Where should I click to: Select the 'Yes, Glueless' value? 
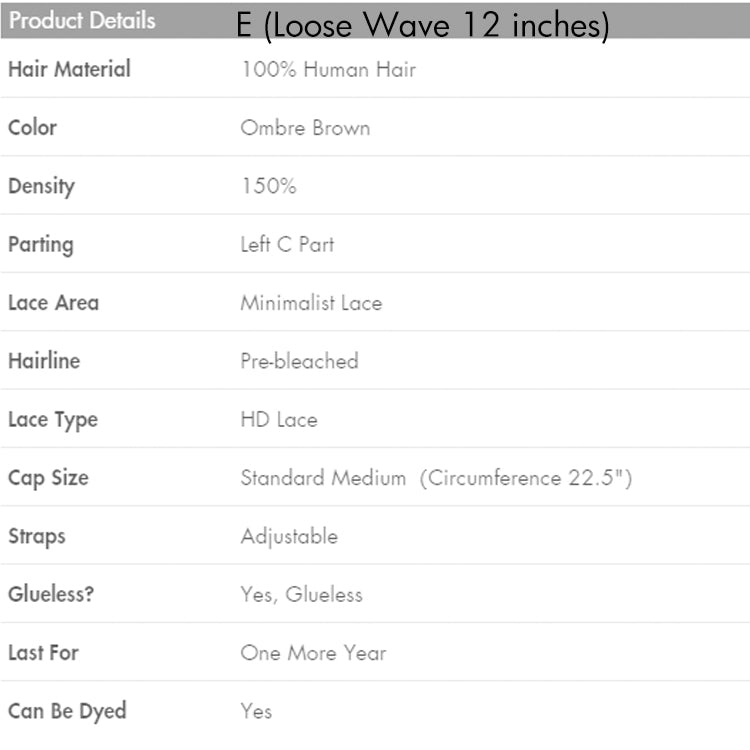[301, 594]
